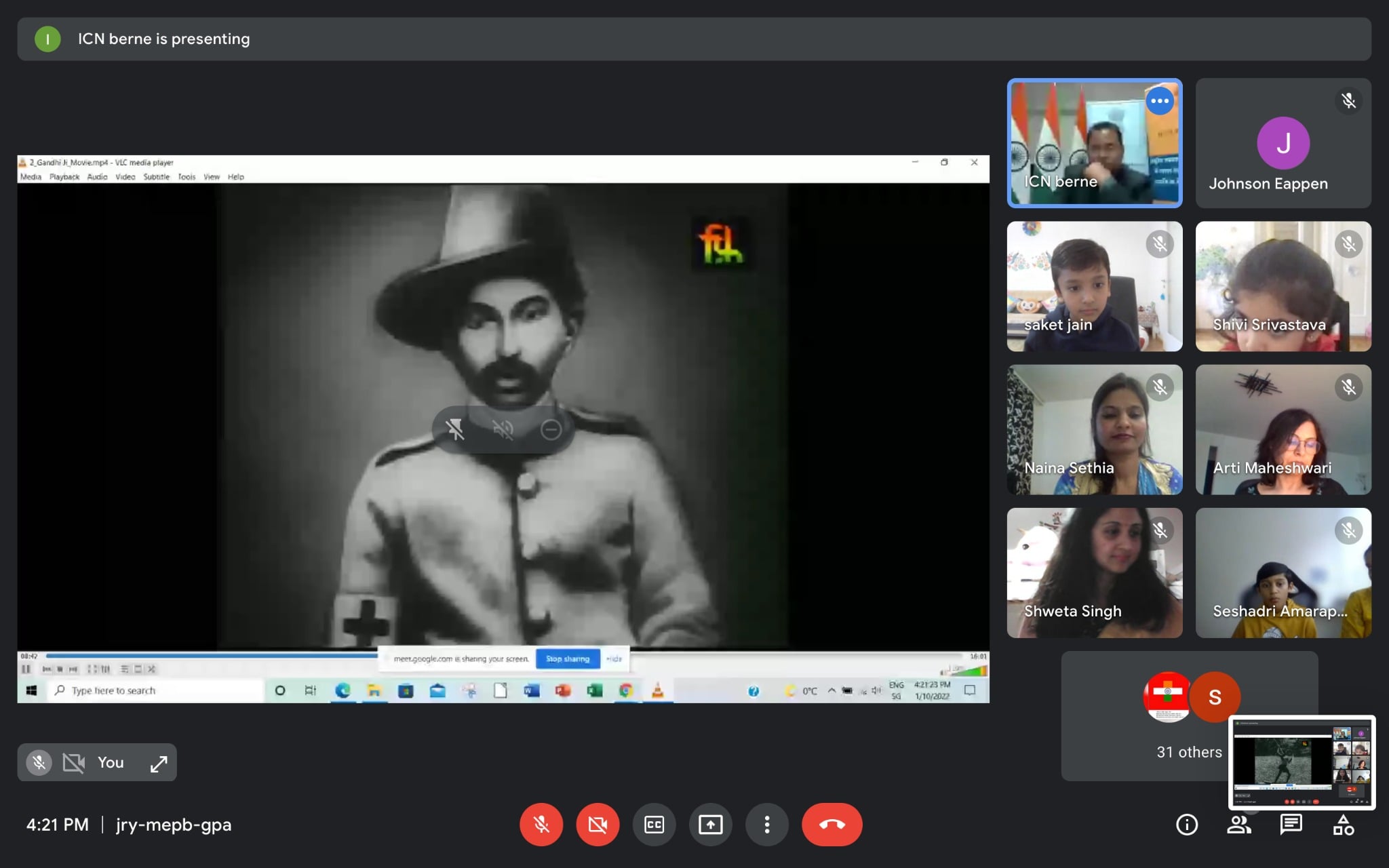Open the chat with everyone icon
Viewport: 1389px width, 868px height.
[1291, 825]
